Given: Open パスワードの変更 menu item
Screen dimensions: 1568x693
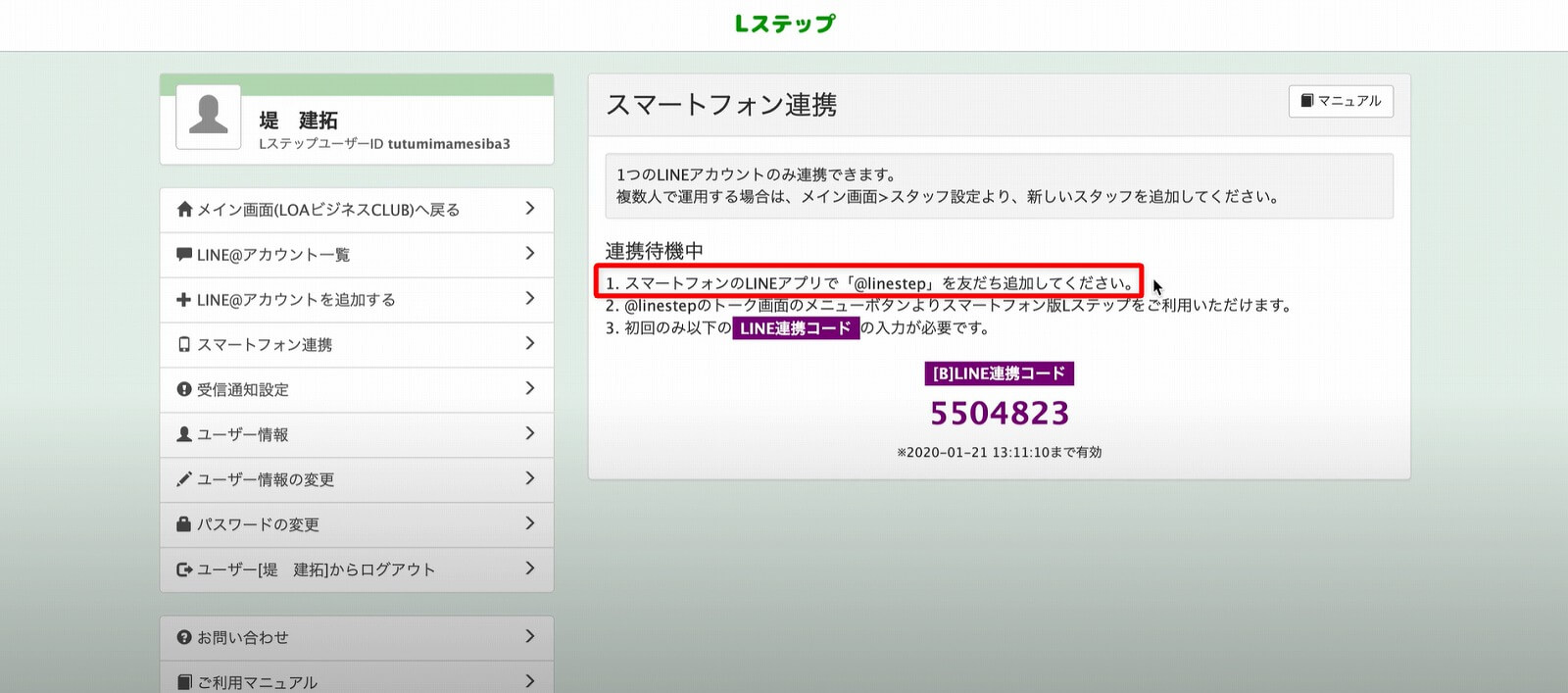Looking at the screenshot, I should coord(357,525).
